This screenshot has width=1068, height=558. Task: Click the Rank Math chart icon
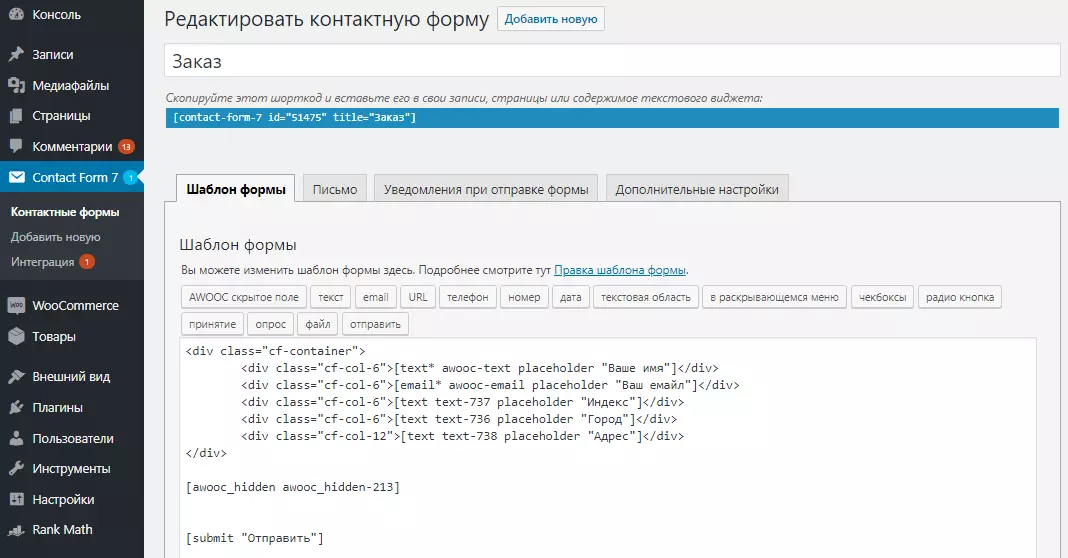16,530
